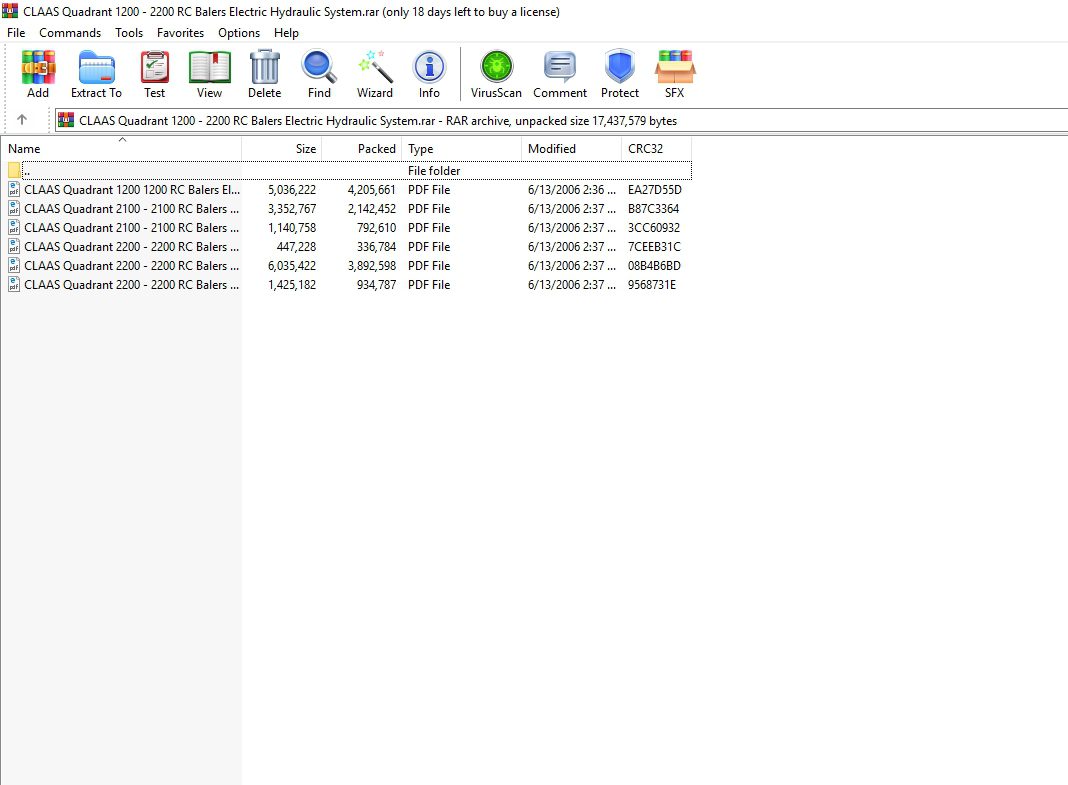This screenshot has width=1068, height=785.
Task: Click the Delete trash can icon
Action: coord(264,67)
